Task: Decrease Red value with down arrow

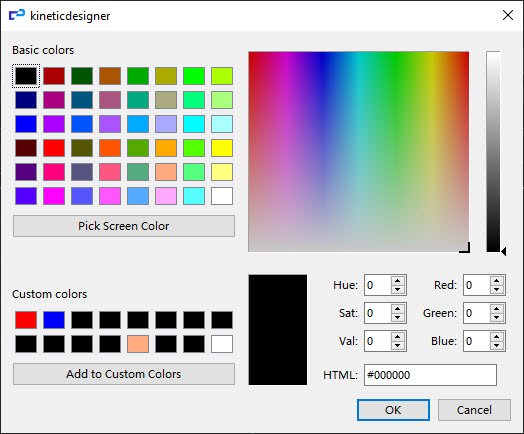Action: (497, 289)
